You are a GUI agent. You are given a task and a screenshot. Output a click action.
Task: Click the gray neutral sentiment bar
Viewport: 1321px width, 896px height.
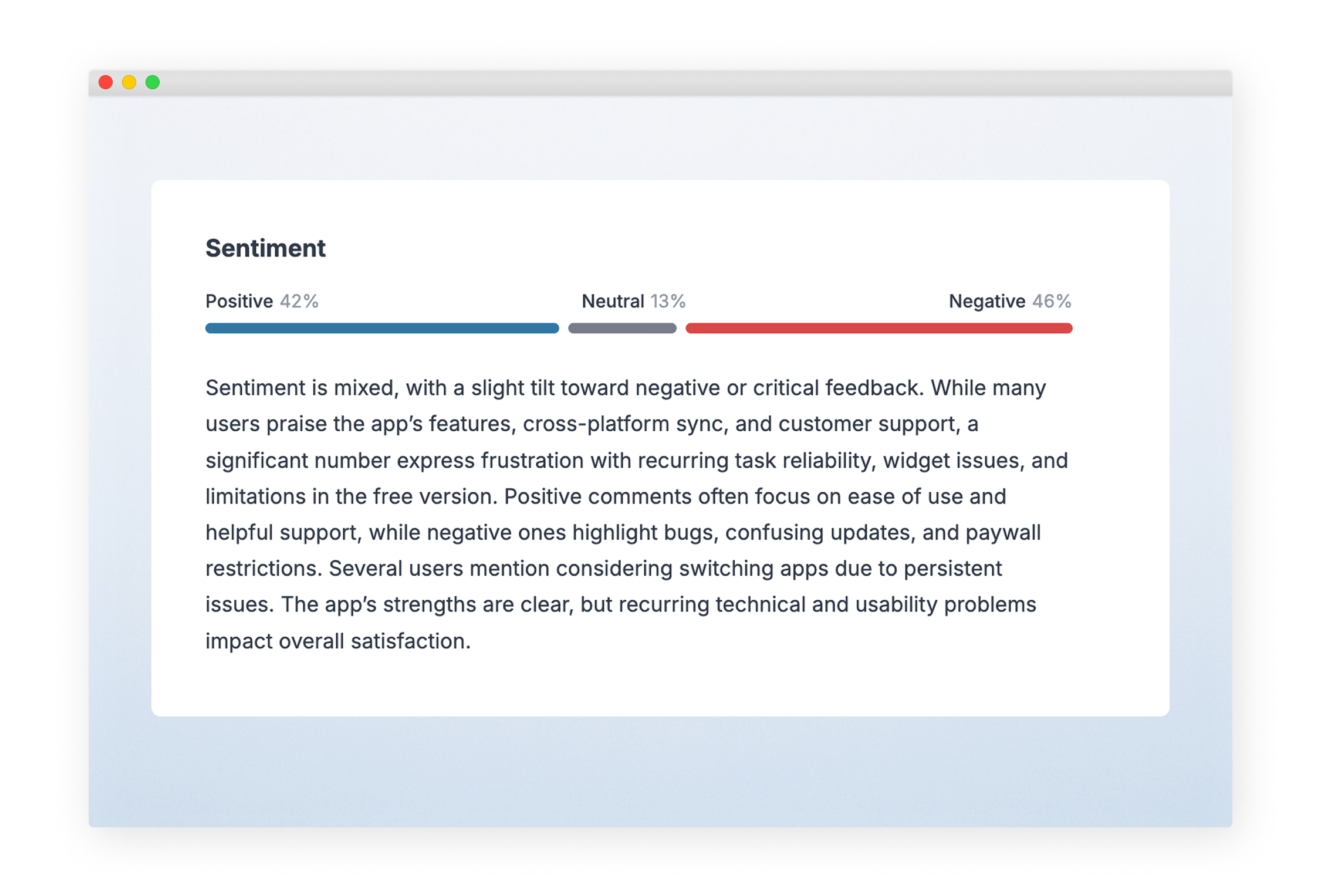pyautogui.click(x=622, y=328)
